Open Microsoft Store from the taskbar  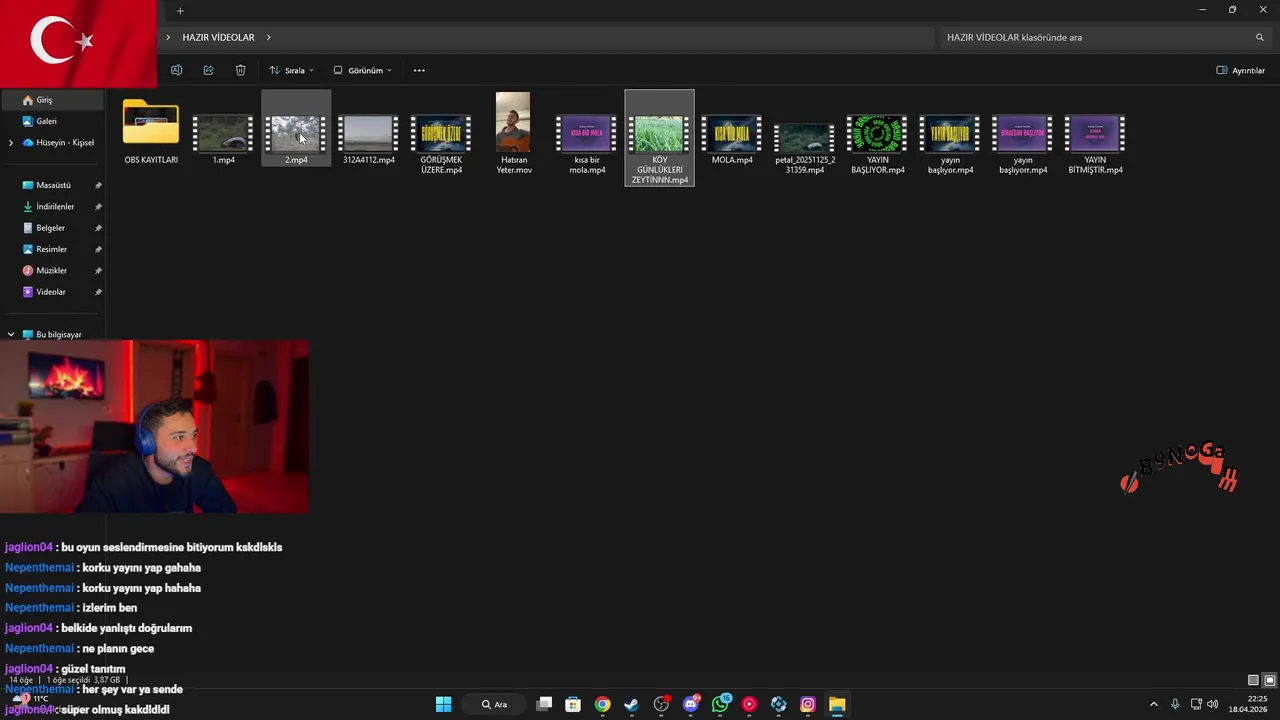(x=573, y=704)
